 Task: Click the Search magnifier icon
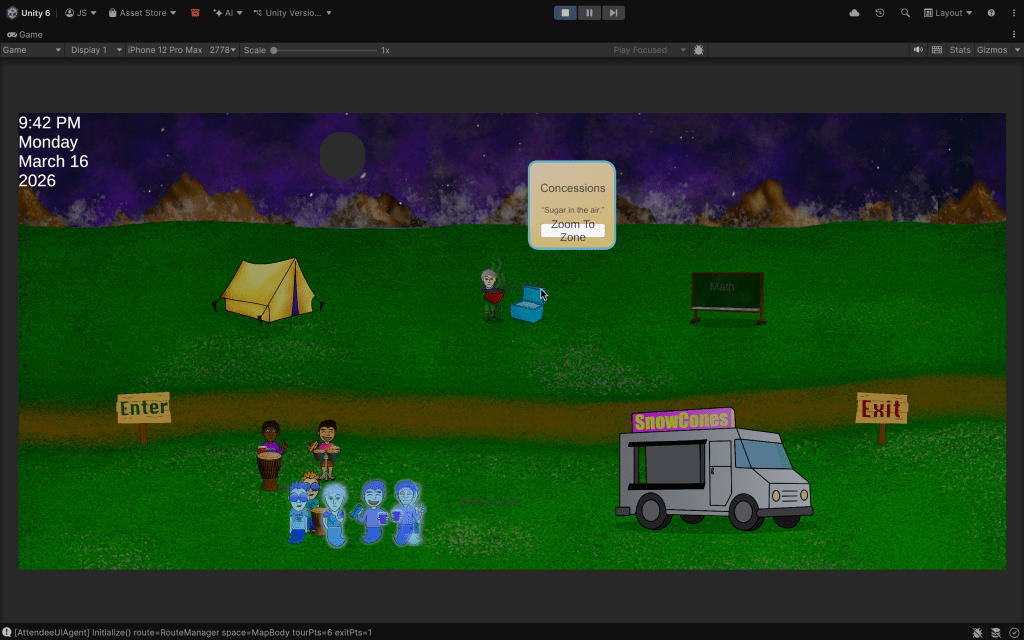(905, 13)
